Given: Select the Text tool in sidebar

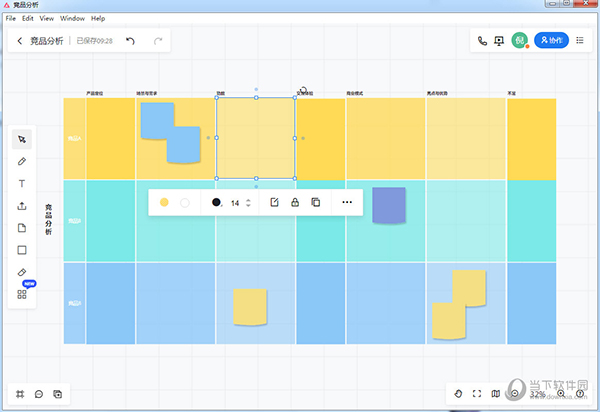Looking at the screenshot, I should 22,184.
